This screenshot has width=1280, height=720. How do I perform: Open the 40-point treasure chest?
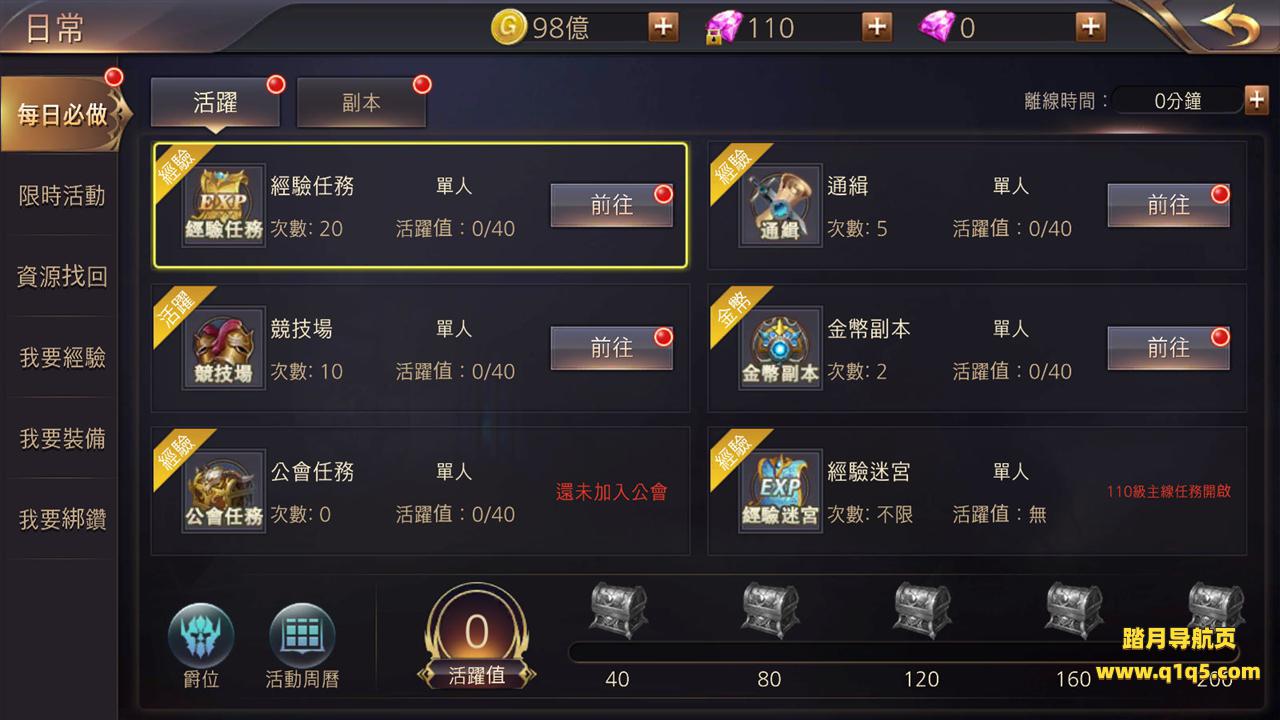[x=618, y=610]
